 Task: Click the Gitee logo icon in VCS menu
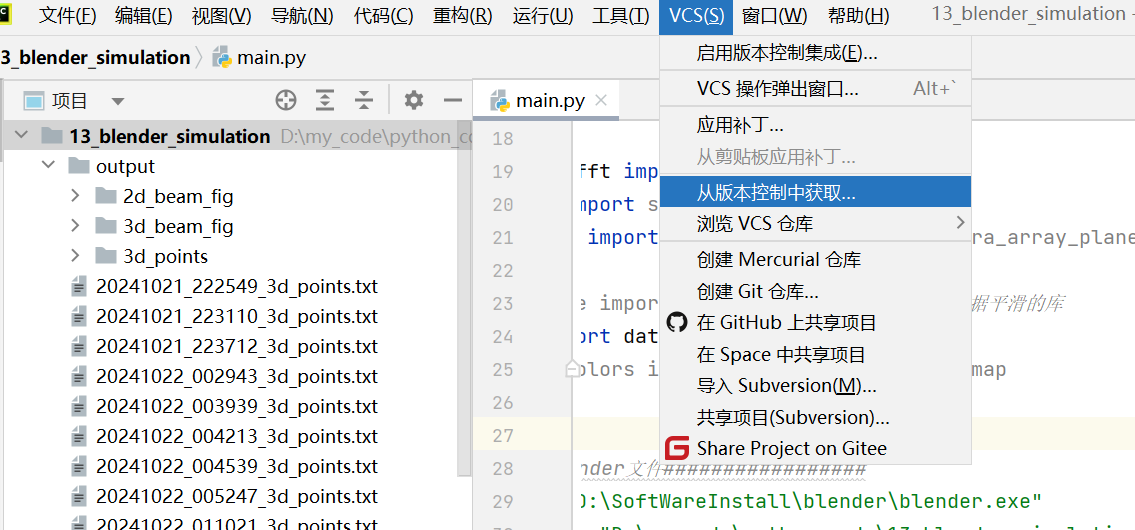click(x=678, y=449)
